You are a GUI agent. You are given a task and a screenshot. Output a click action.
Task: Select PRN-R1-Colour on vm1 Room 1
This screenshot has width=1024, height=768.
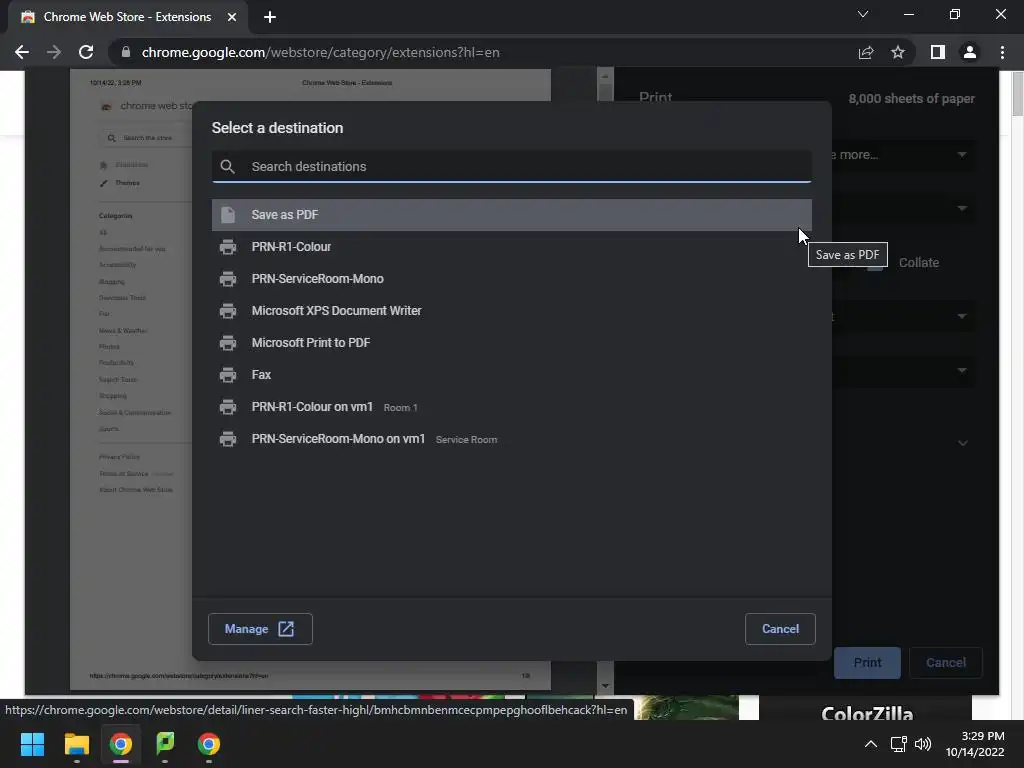[x=511, y=407]
